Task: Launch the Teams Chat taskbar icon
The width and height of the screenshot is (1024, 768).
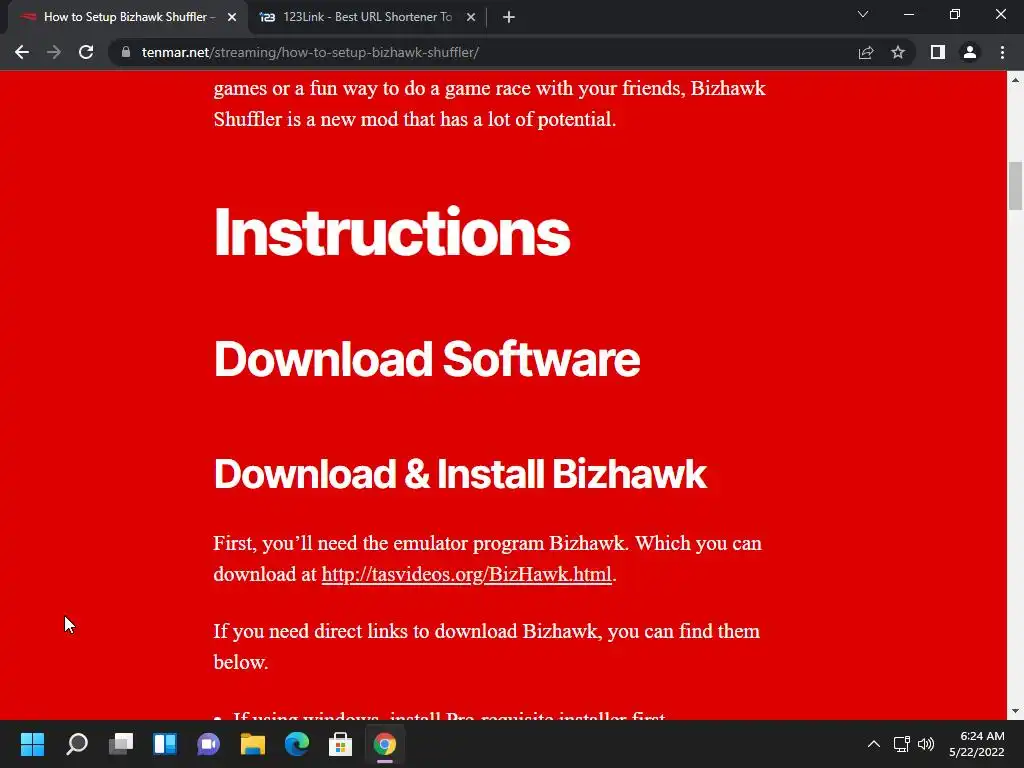Action: tap(208, 744)
